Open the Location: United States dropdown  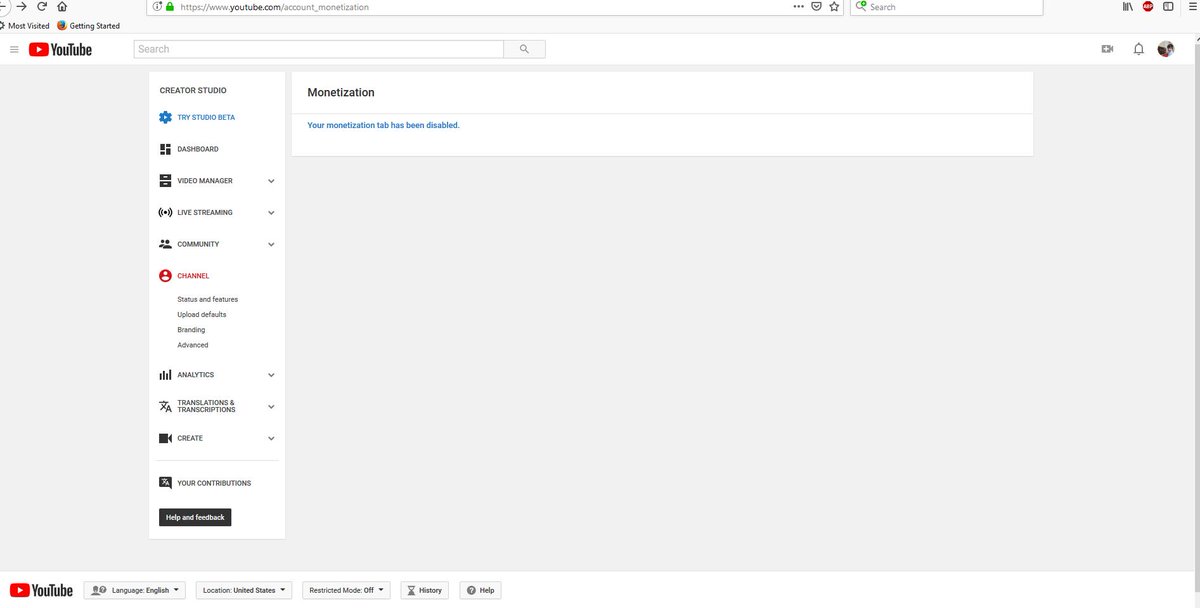pos(244,590)
